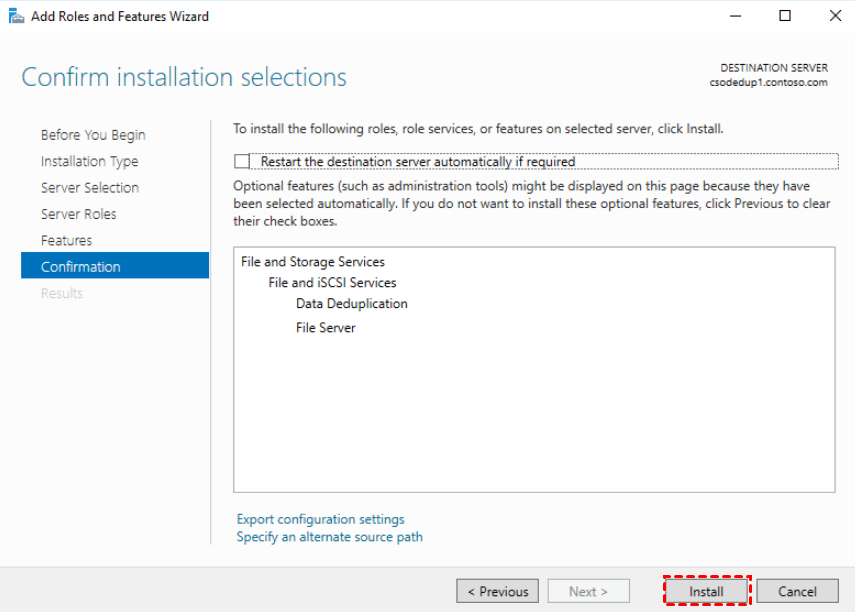Select File and iSCSI Services entry
Screen dimensions: 855x612
(332, 283)
